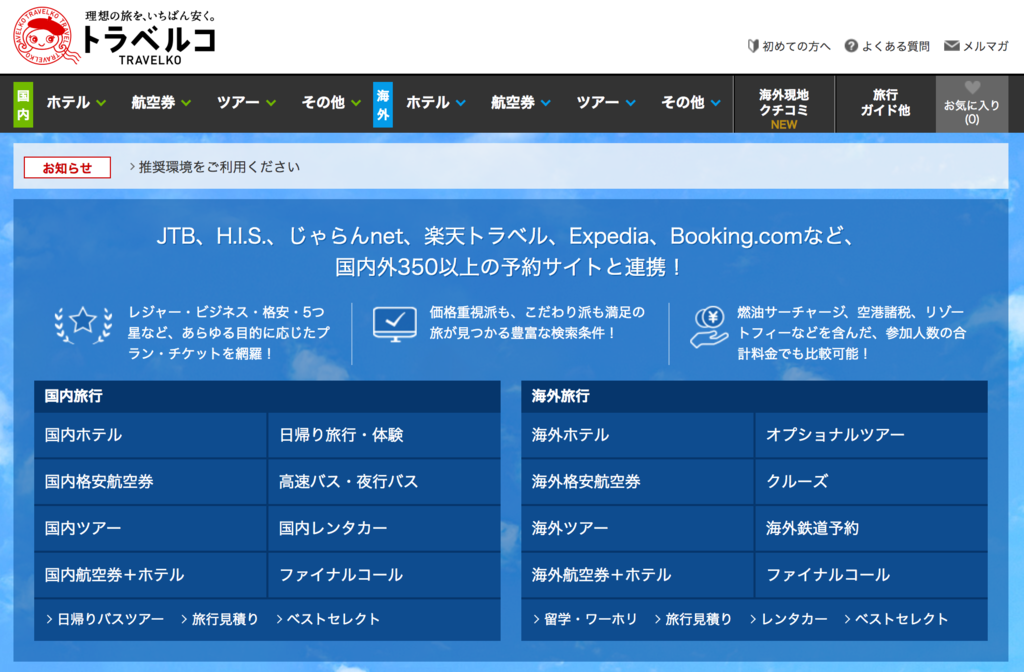Select overseas ファイナルコール tile

871,575
